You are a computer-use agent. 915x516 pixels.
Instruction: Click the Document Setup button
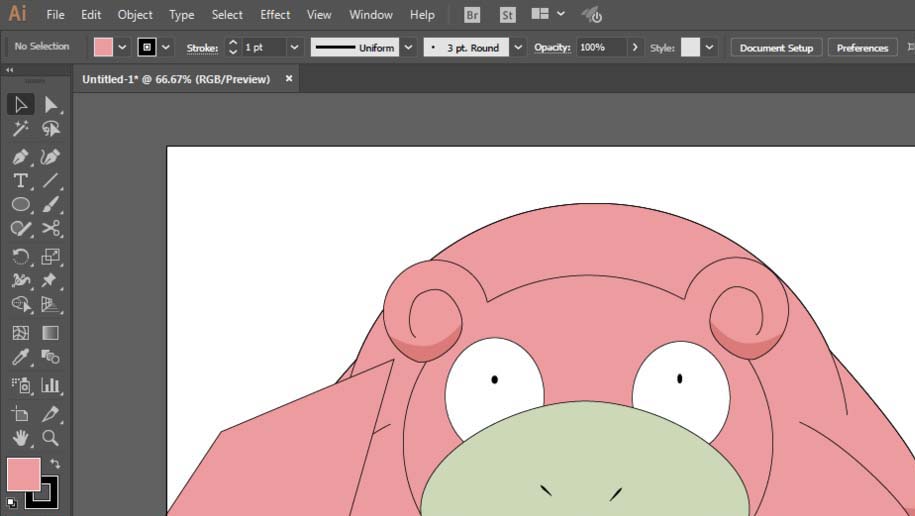(776, 47)
